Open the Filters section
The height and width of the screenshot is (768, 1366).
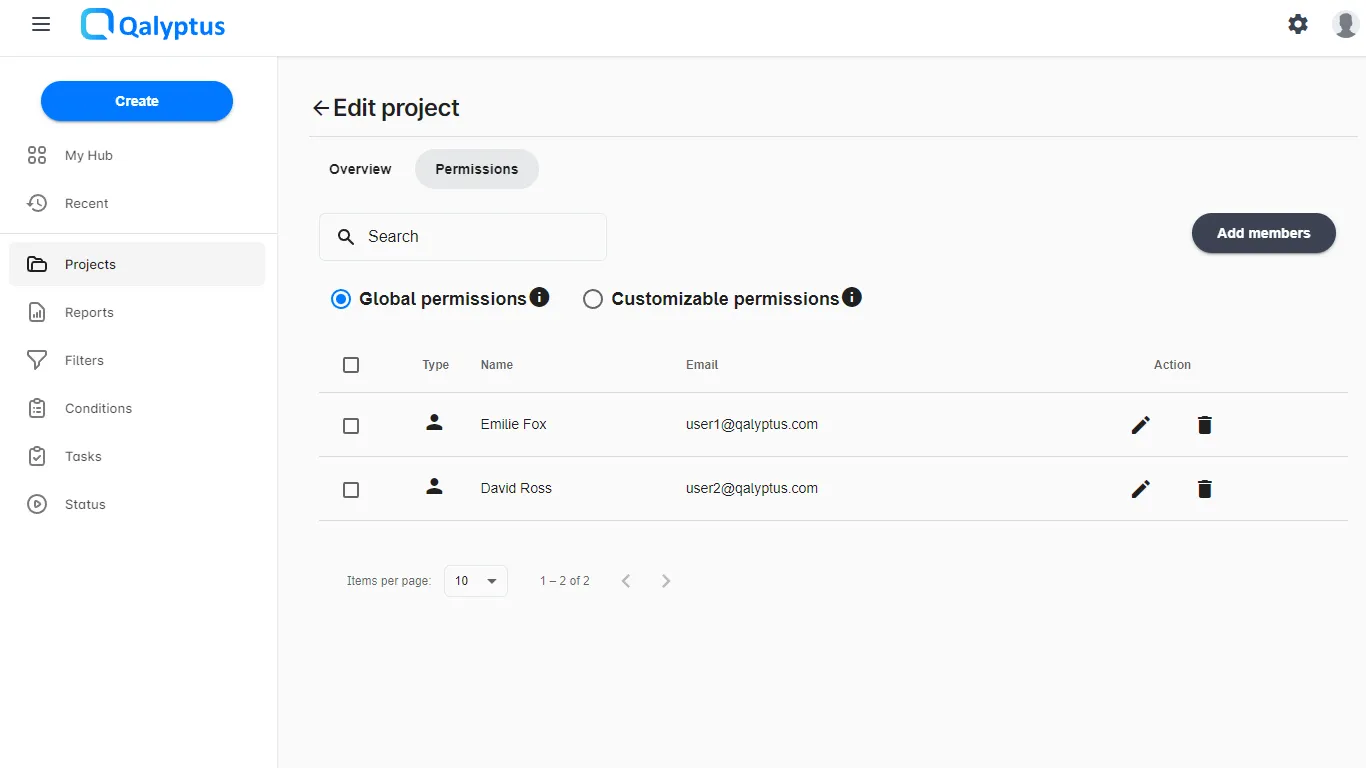(x=85, y=360)
